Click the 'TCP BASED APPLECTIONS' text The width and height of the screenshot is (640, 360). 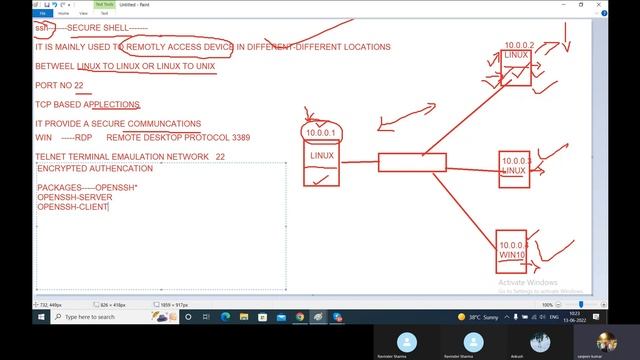88,104
